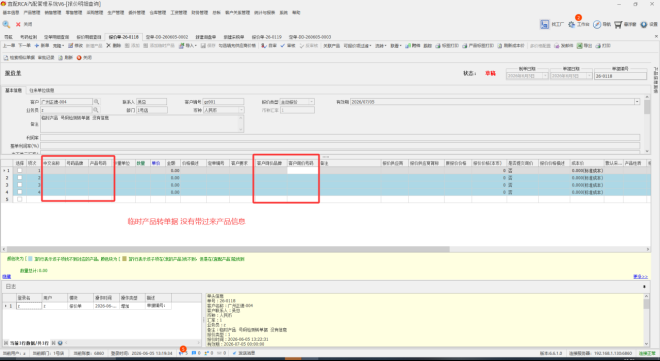Open the shopping cart icon
Image resolution: width=660 pixels, height=361 pixels.
(x=618, y=24)
